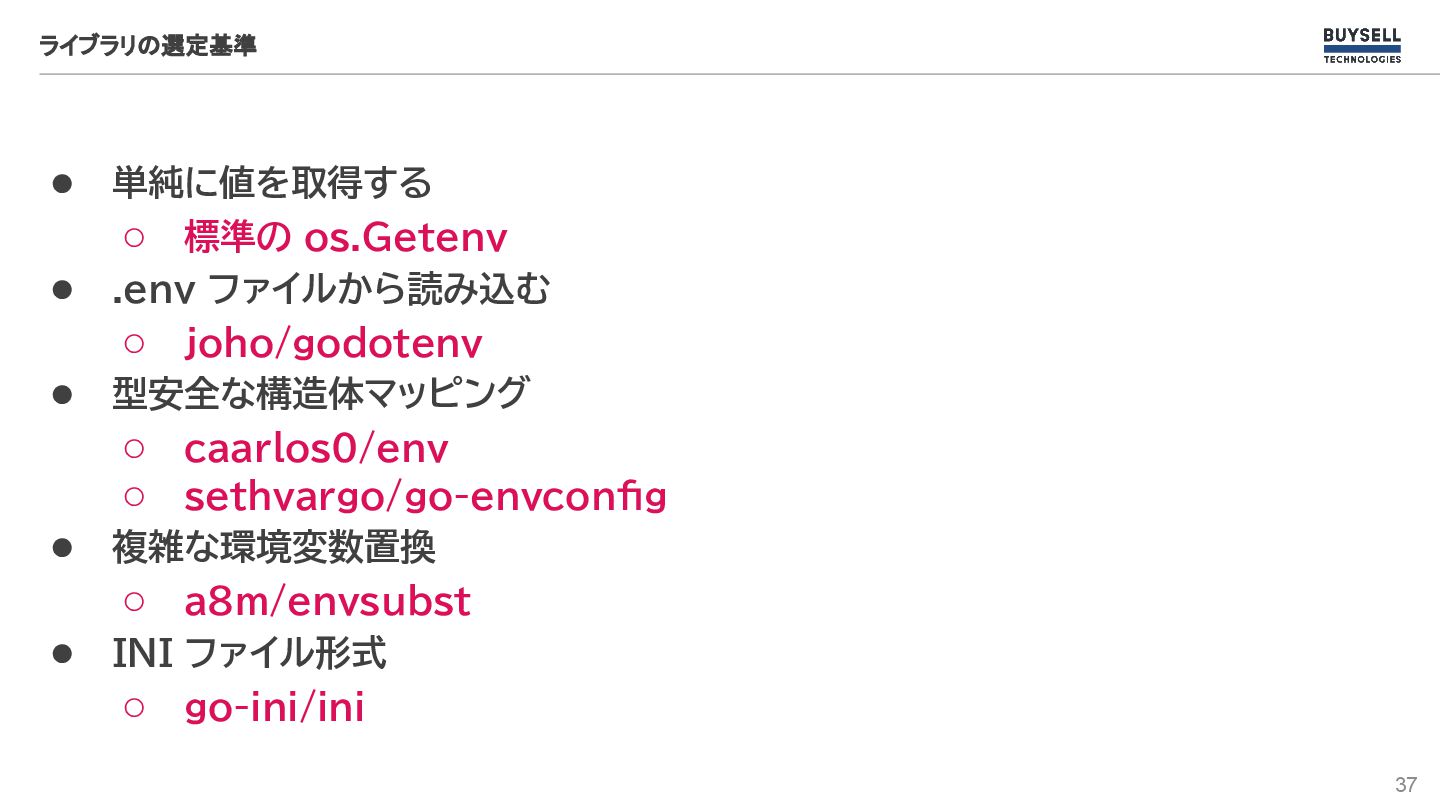Click the INI ファイル形式 heading

[249, 653]
